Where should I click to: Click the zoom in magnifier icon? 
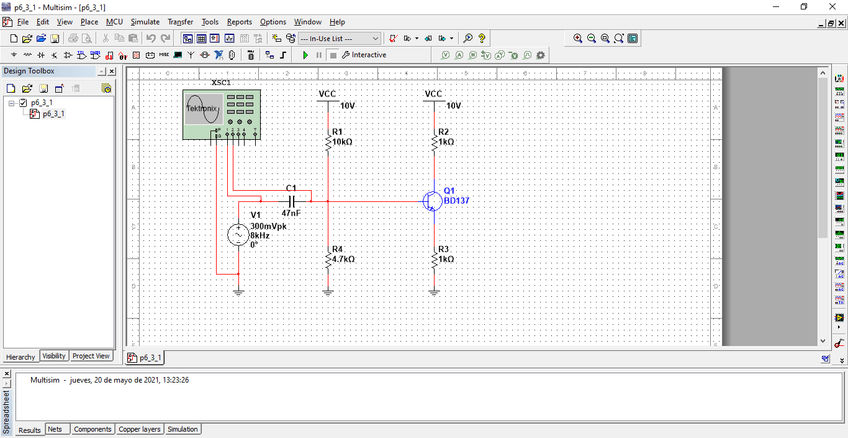(x=578, y=38)
